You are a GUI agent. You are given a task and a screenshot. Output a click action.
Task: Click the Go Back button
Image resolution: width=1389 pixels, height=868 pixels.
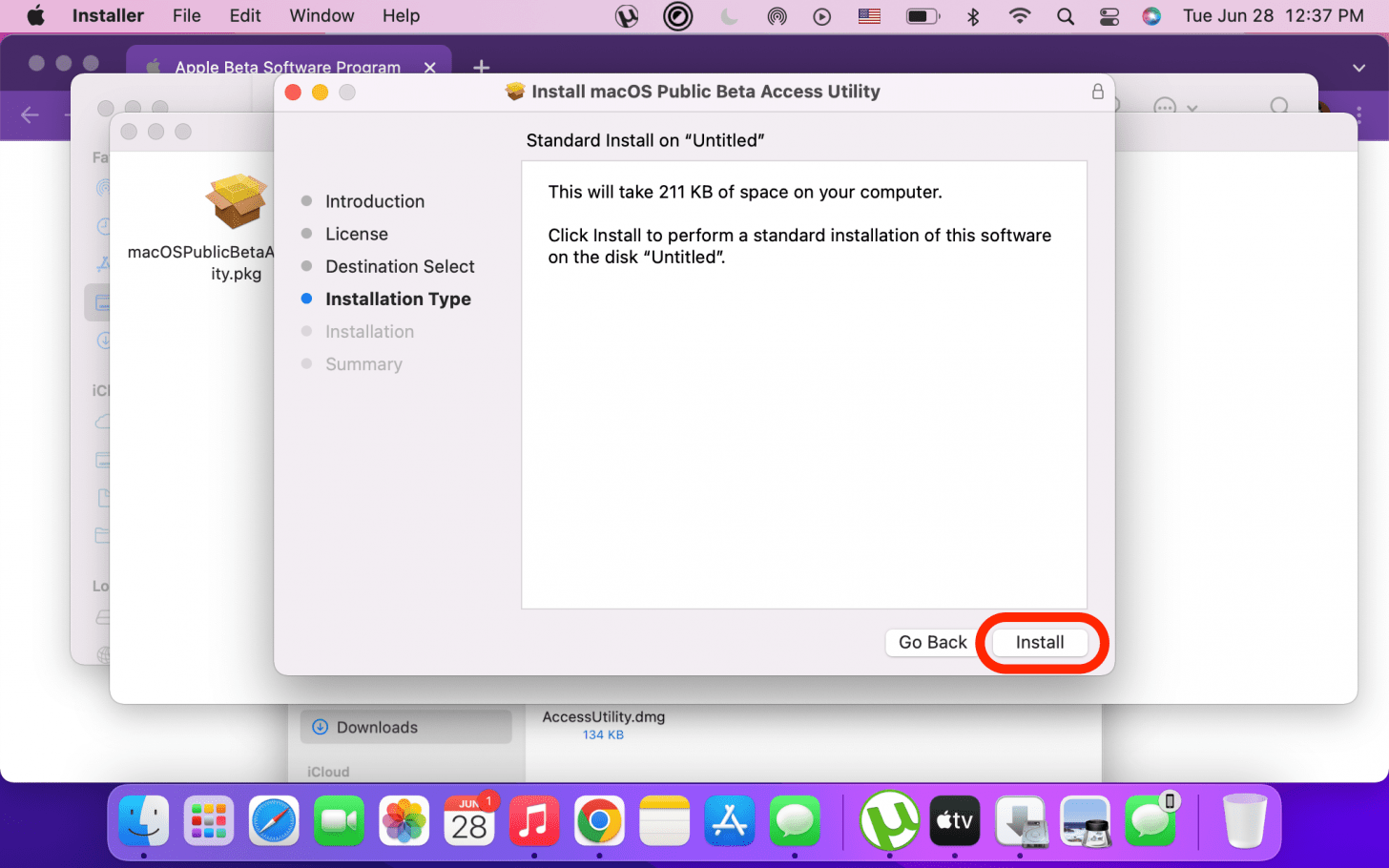(x=932, y=642)
